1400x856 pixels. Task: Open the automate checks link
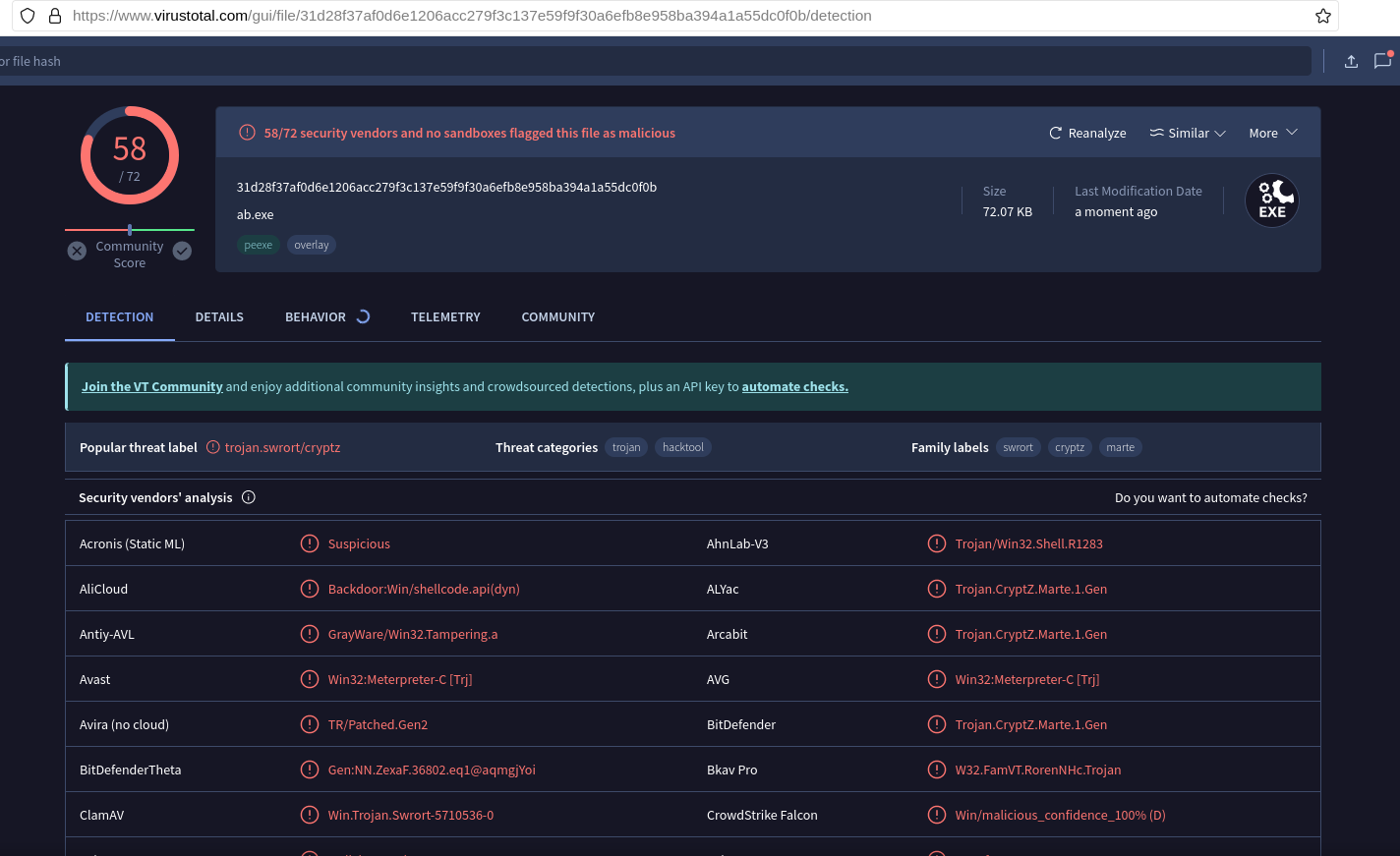click(794, 386)
